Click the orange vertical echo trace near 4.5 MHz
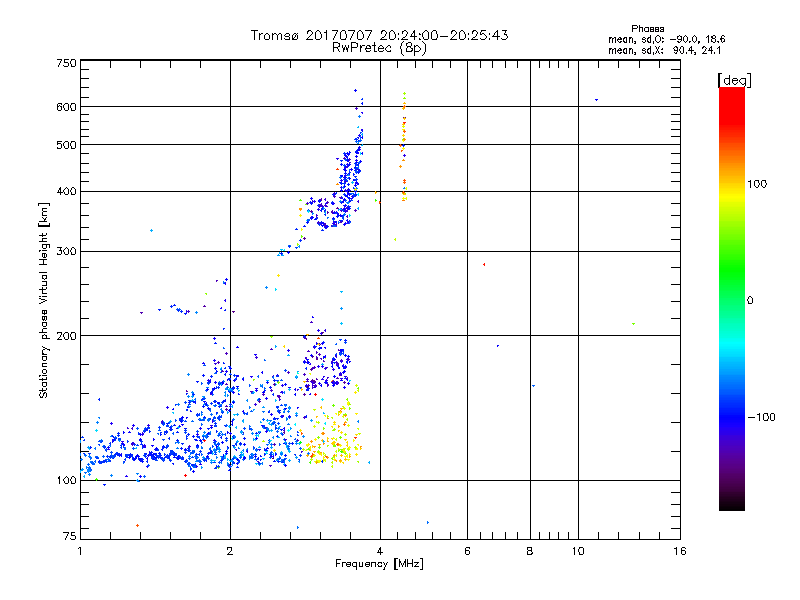 point(404,147)
